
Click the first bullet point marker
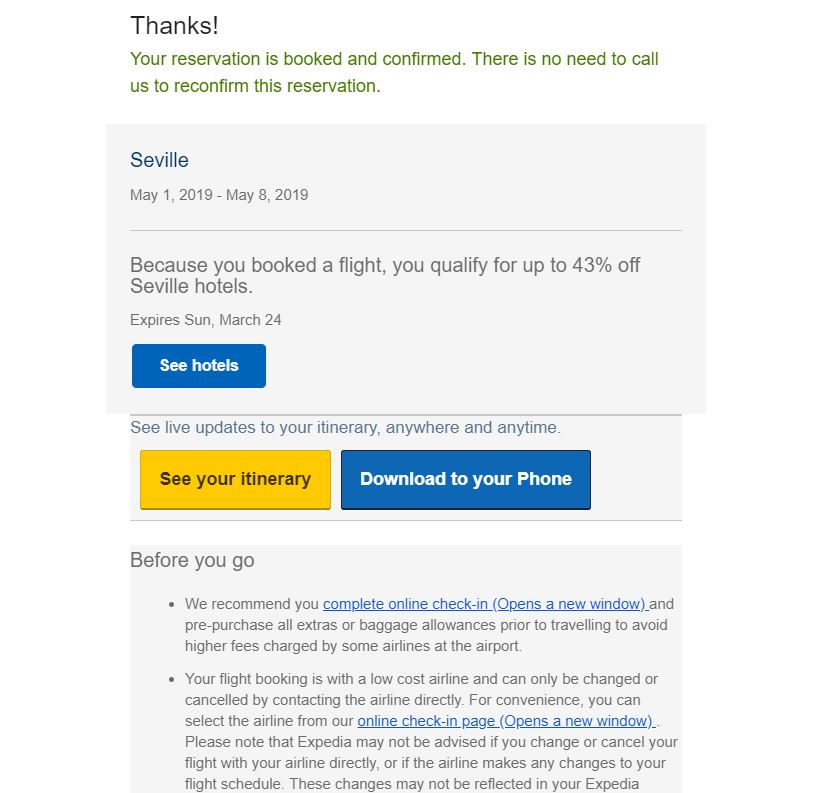click(x=173, y=605)
